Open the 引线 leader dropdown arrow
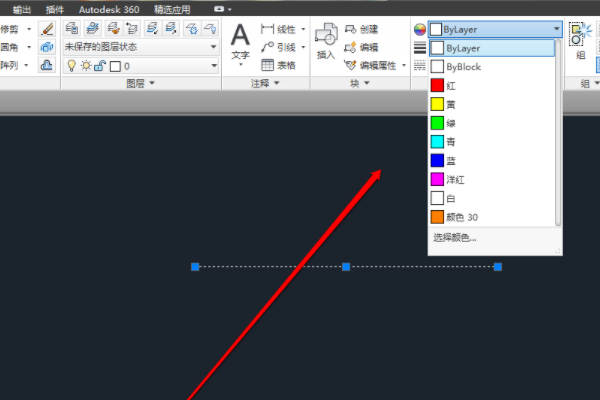 click(x=303, y=47)
